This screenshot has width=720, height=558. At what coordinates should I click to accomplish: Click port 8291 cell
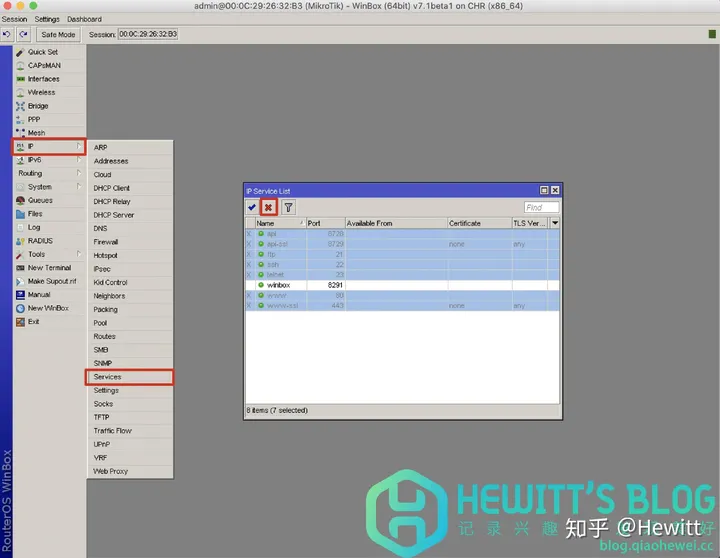click(326, 285)
